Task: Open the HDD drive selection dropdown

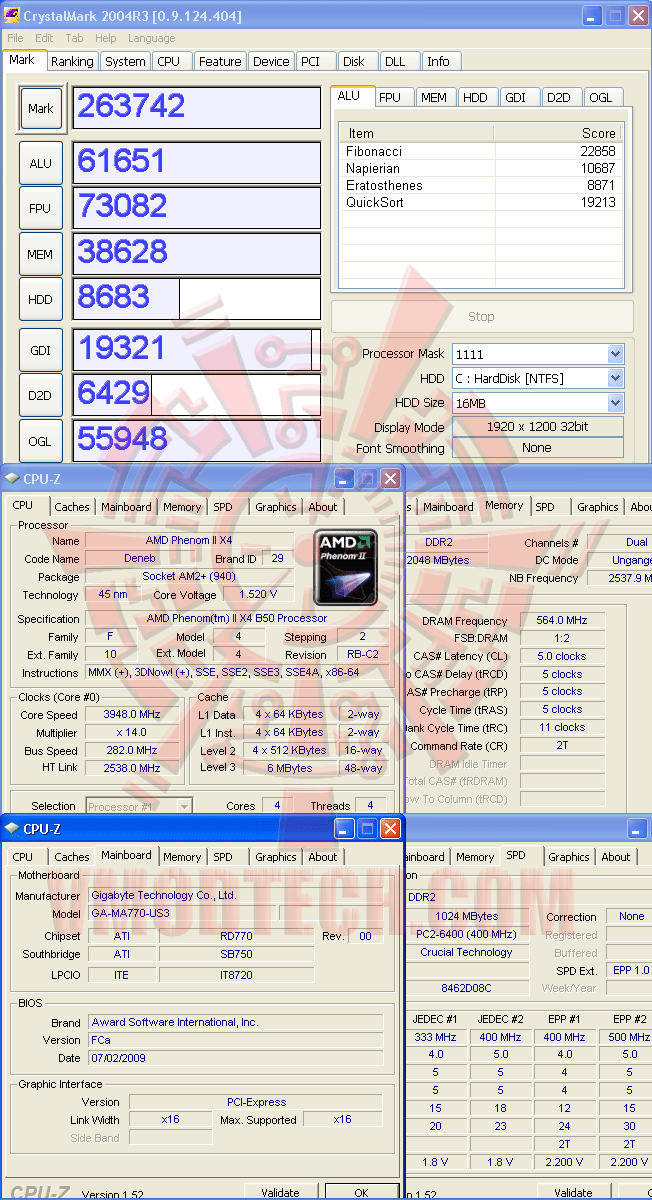Action: point(614,378)
